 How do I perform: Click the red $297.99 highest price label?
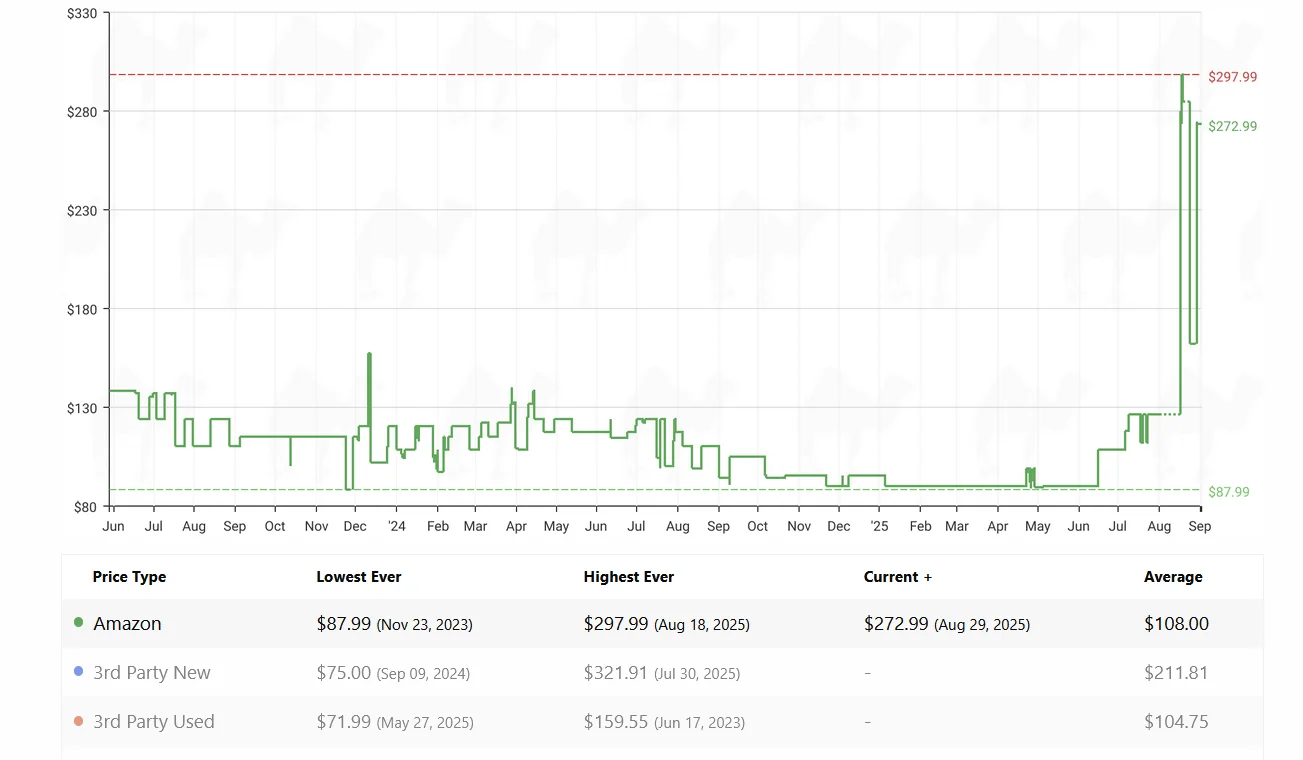1233,76
